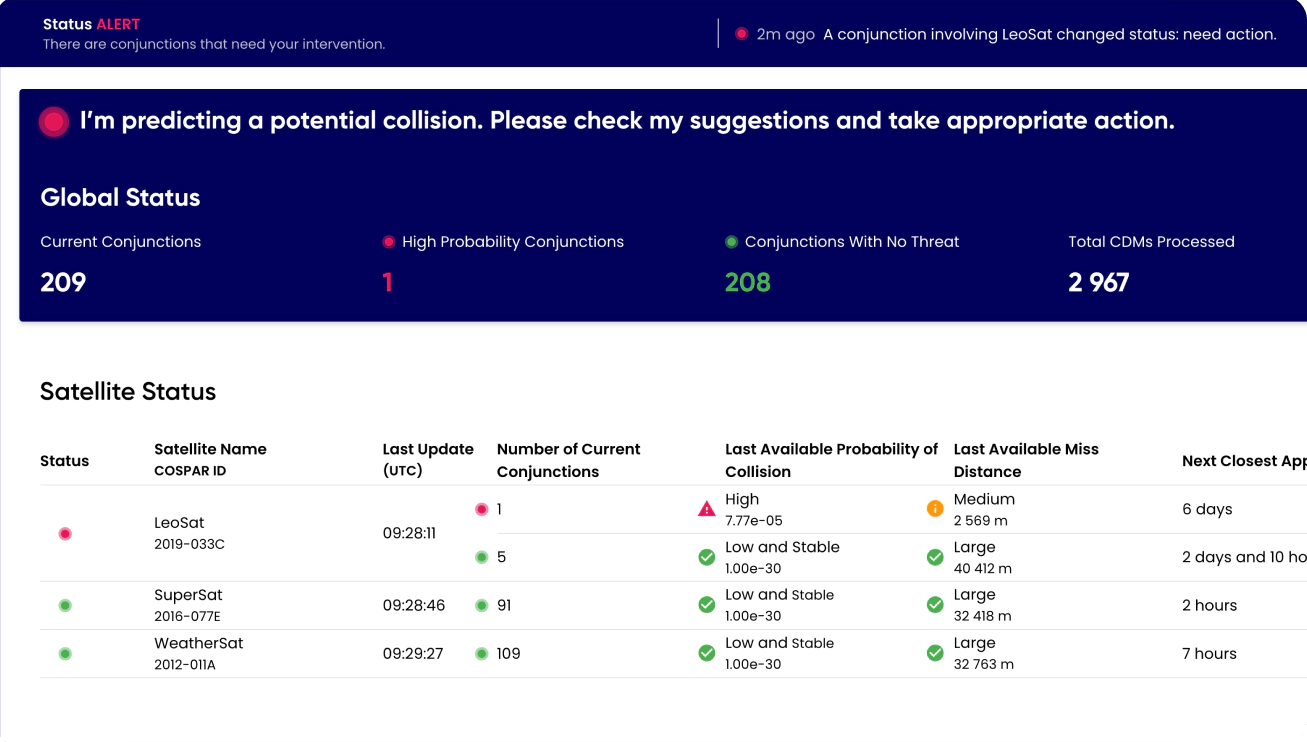
Task: Click the 'need action' LeoSat notification message
Action: (1050, 34)
